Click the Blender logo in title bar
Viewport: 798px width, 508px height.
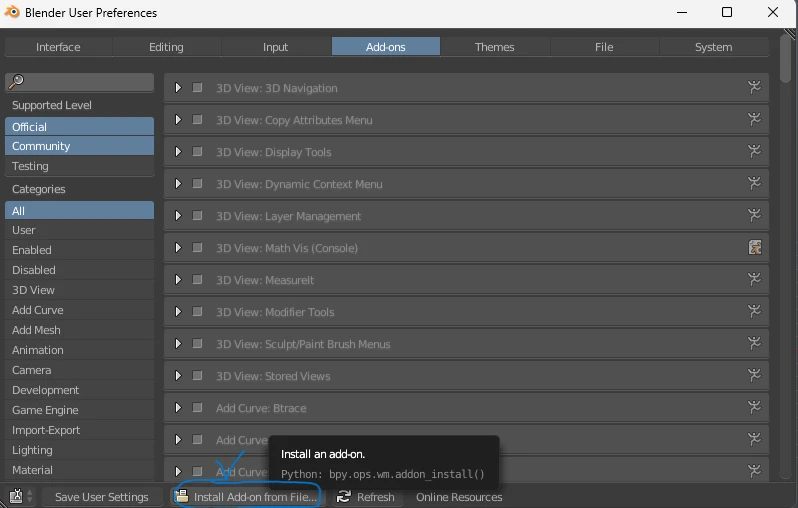[11, 12]
